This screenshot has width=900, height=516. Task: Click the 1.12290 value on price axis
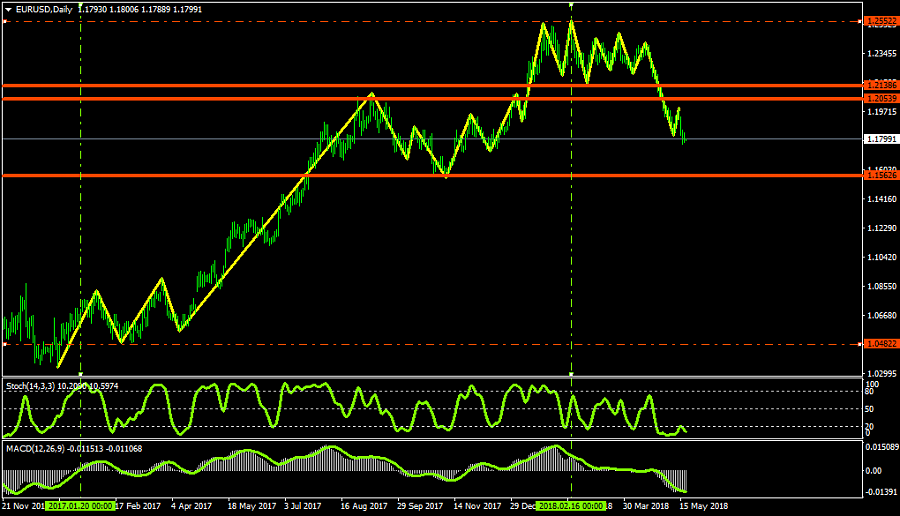click(x=882, y=228)
